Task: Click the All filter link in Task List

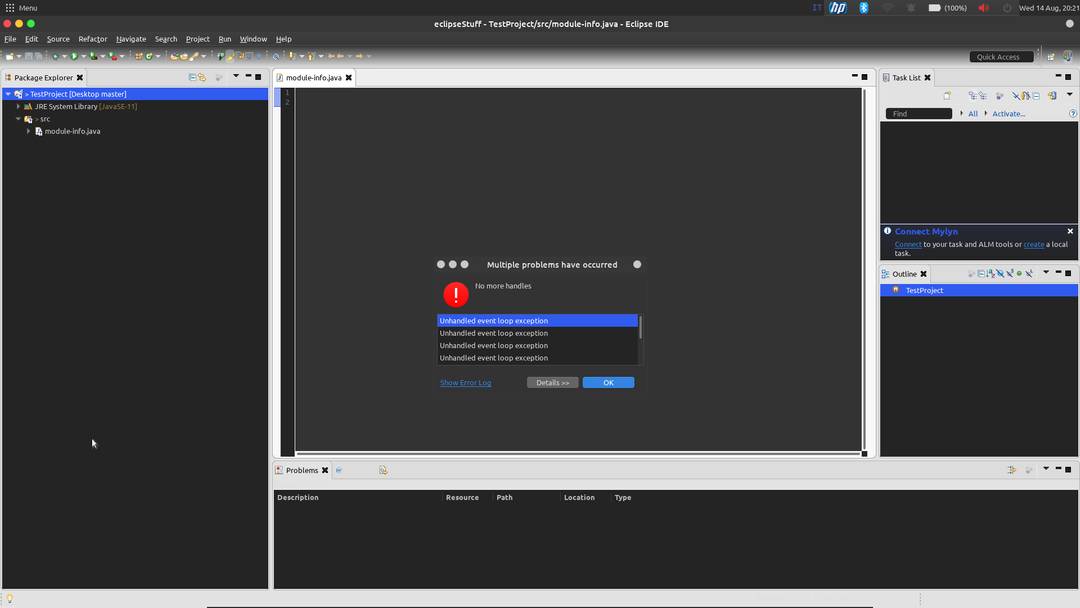Action: (x=973, y=114)
